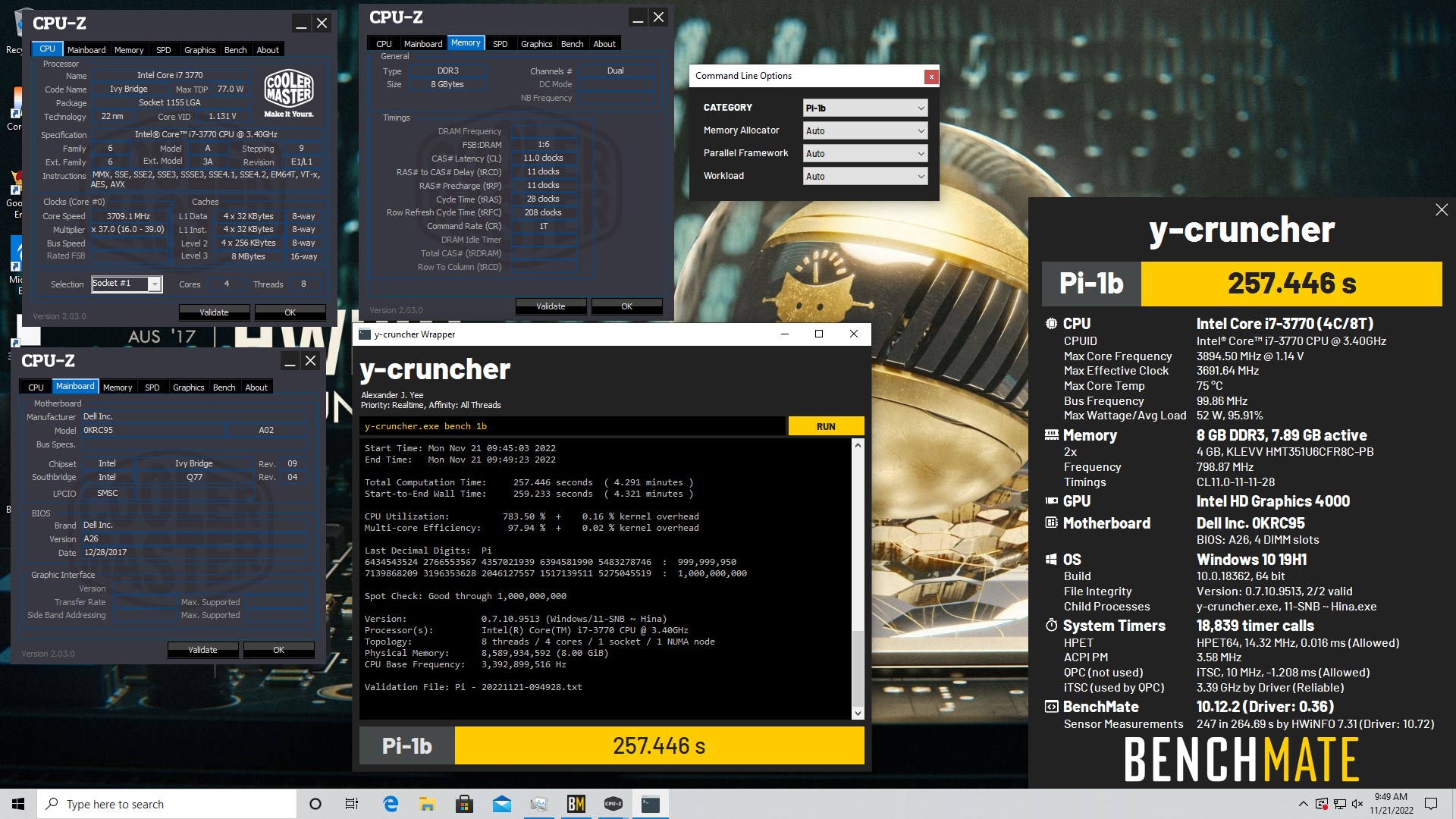
Task: Open Graphics tab in CPU-Z Memory window
Action: (536, 44)
